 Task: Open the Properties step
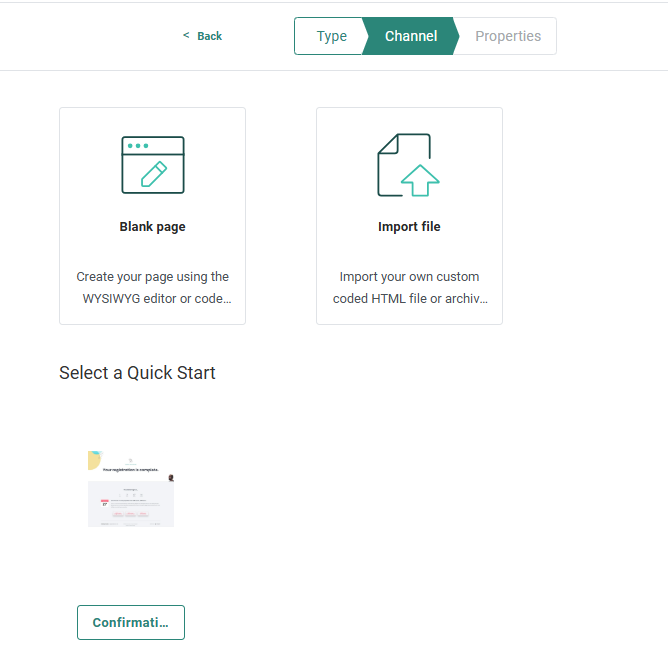click(x=507, y=36)
